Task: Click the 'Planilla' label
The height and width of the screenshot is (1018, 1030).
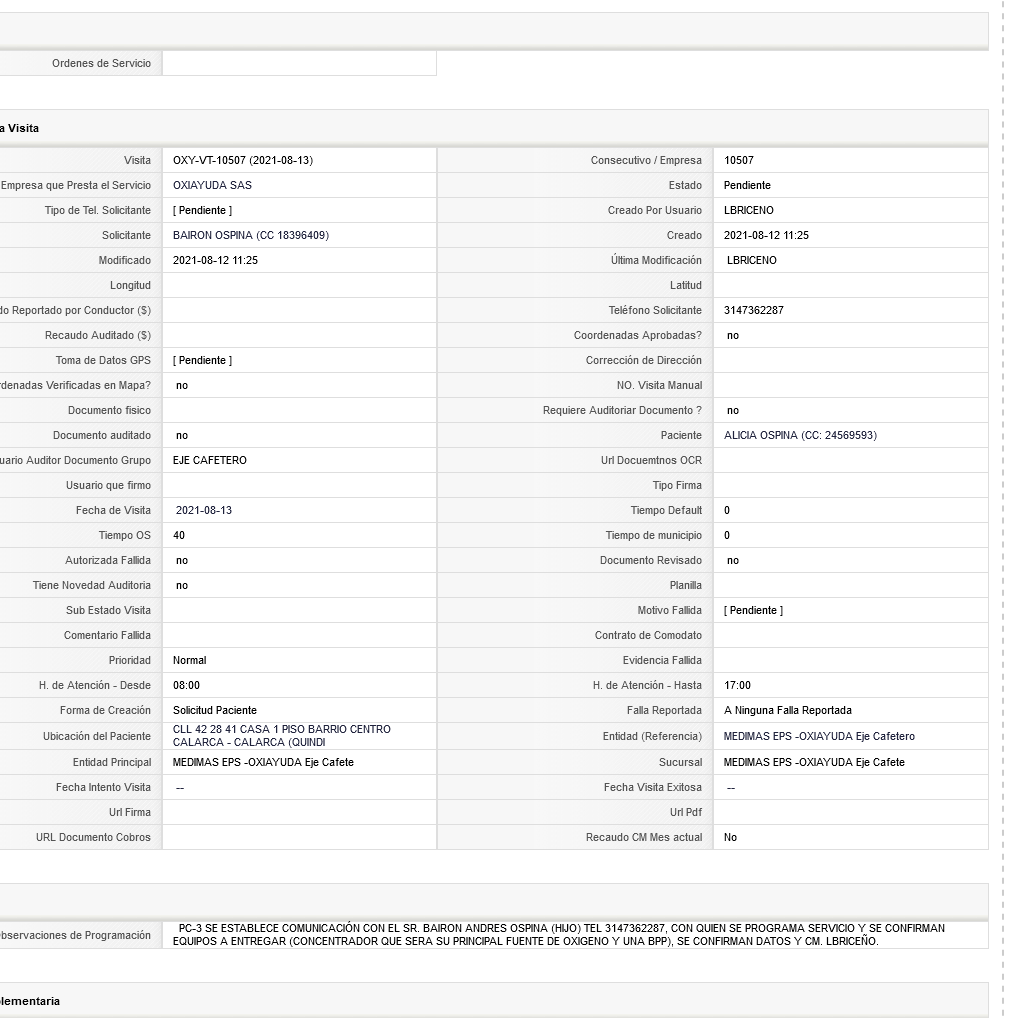Action: point(686,585)
